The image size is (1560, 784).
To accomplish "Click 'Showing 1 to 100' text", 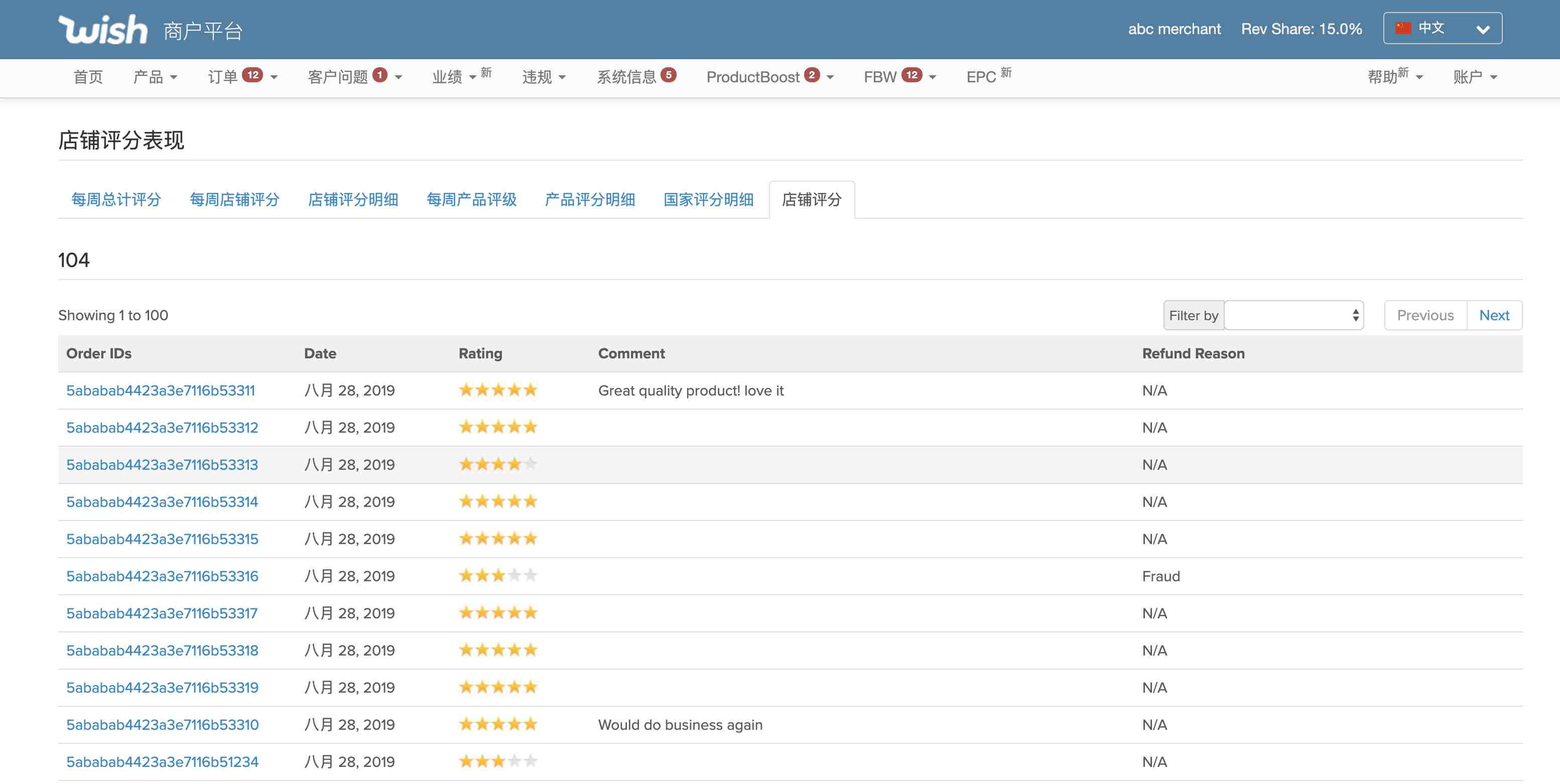I will [x=113, y=315].
